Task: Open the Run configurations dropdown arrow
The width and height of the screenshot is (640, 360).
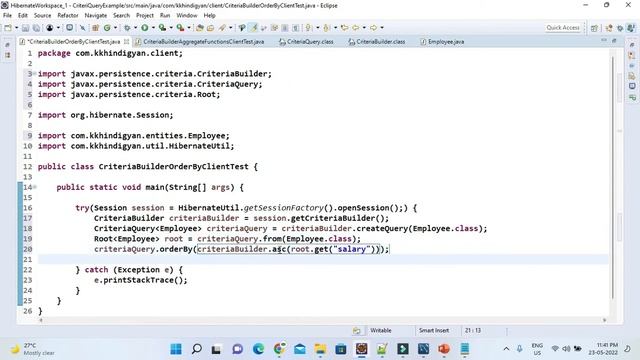Action: (x=153, y=28)
